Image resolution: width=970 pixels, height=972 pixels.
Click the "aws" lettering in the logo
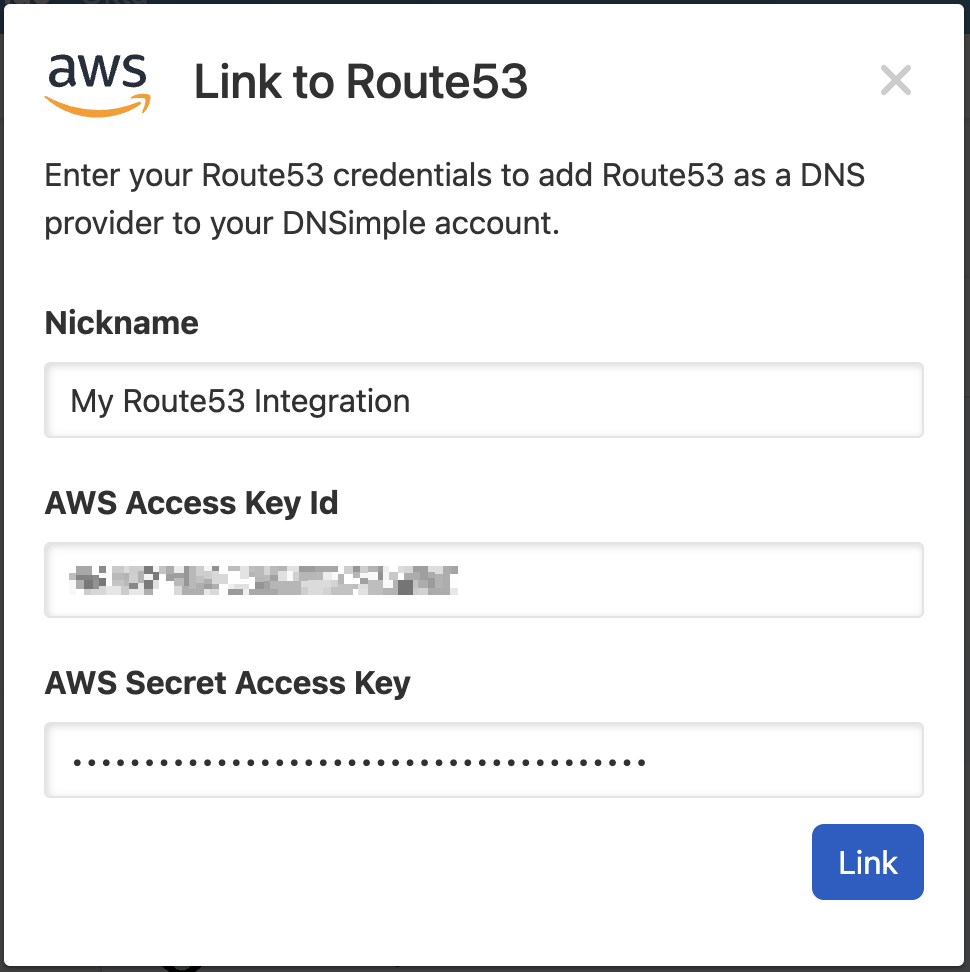tap(97, 72)
